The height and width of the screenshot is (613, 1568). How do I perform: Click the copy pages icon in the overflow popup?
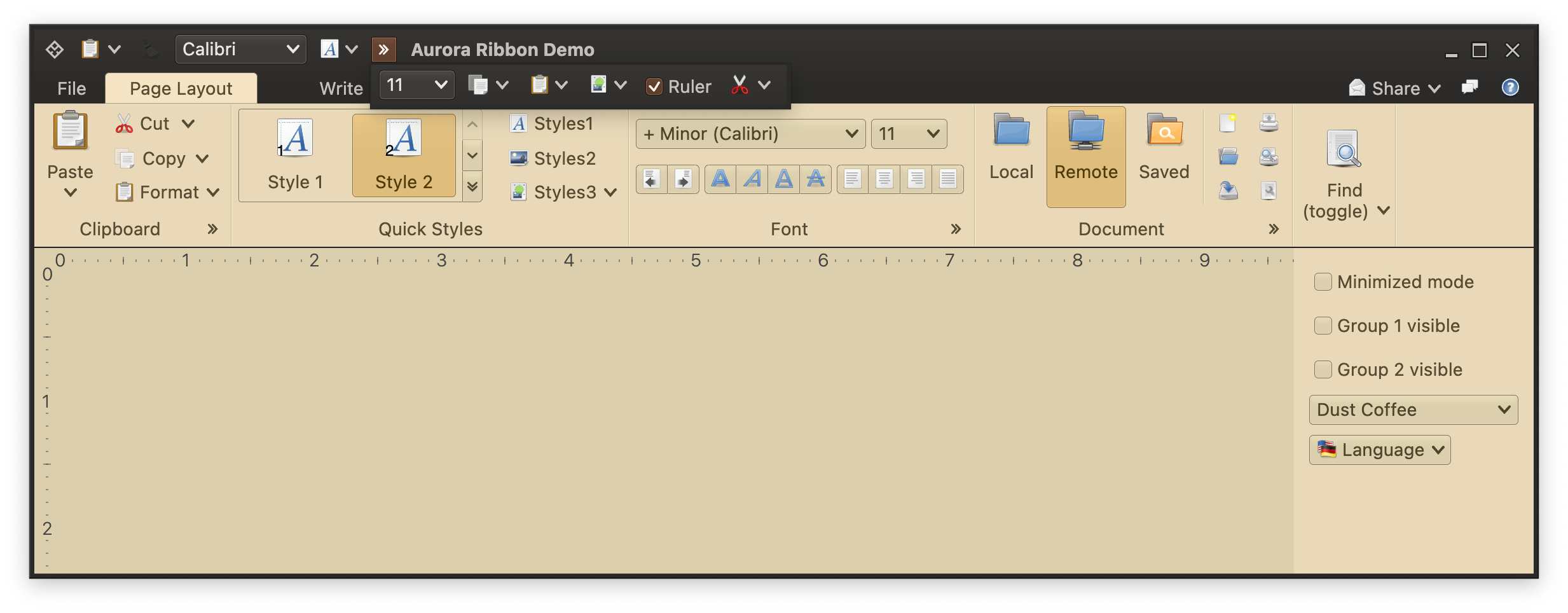[478, 85]
